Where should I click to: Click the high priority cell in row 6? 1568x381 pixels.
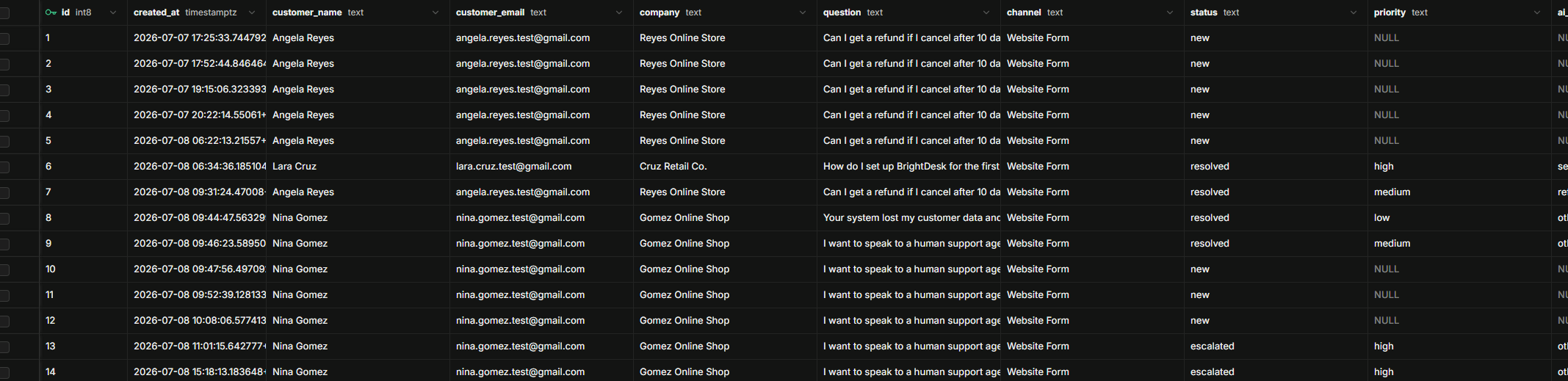pyautogui.click(x=1459, y=167)
